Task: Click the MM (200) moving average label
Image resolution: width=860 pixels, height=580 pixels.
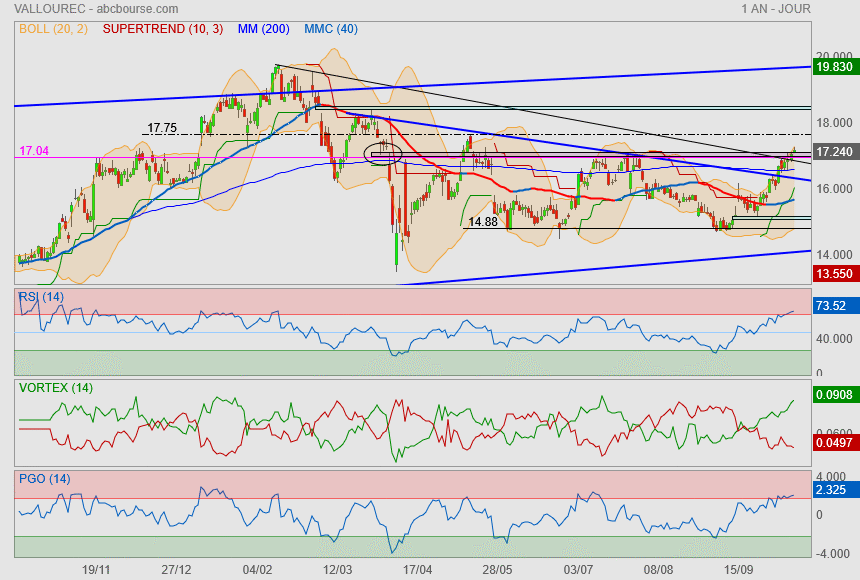Action: 263,29
